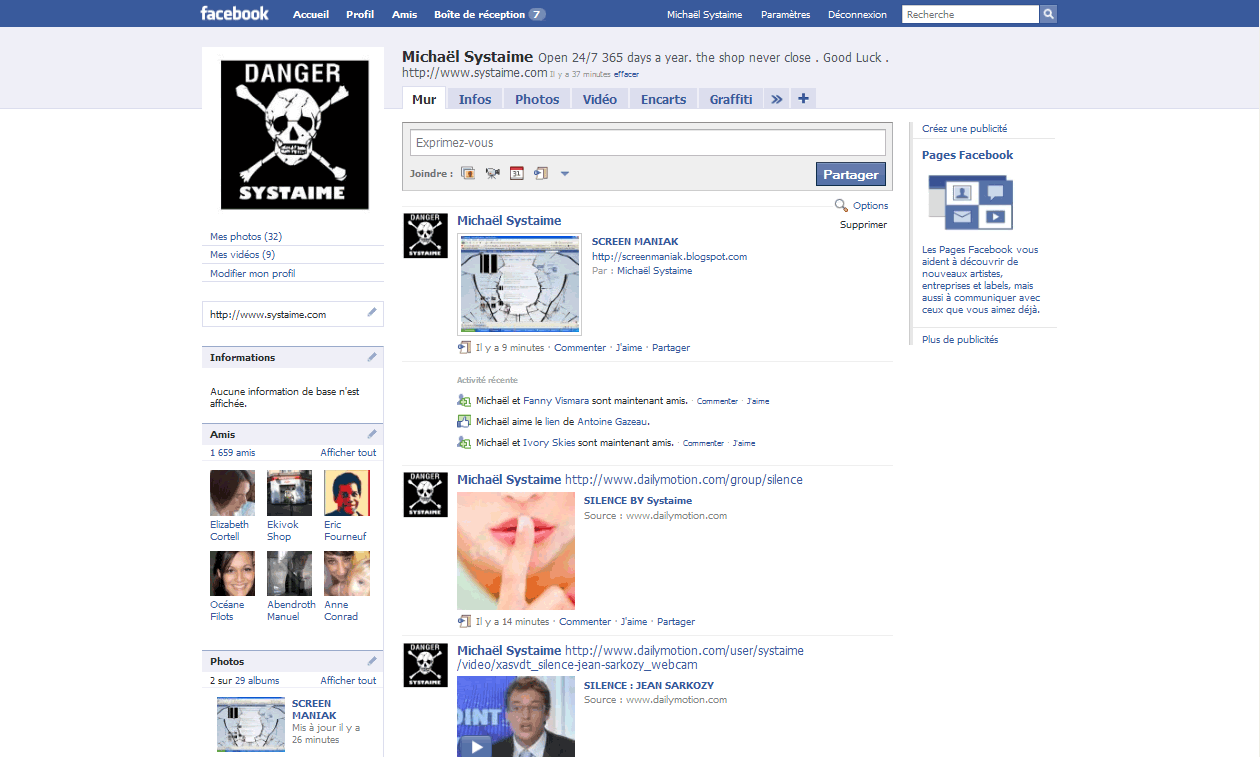Click the Facebook logo in header
Image resolution: width=1260 pixels, height=757 pixels.
pos(235,13)
